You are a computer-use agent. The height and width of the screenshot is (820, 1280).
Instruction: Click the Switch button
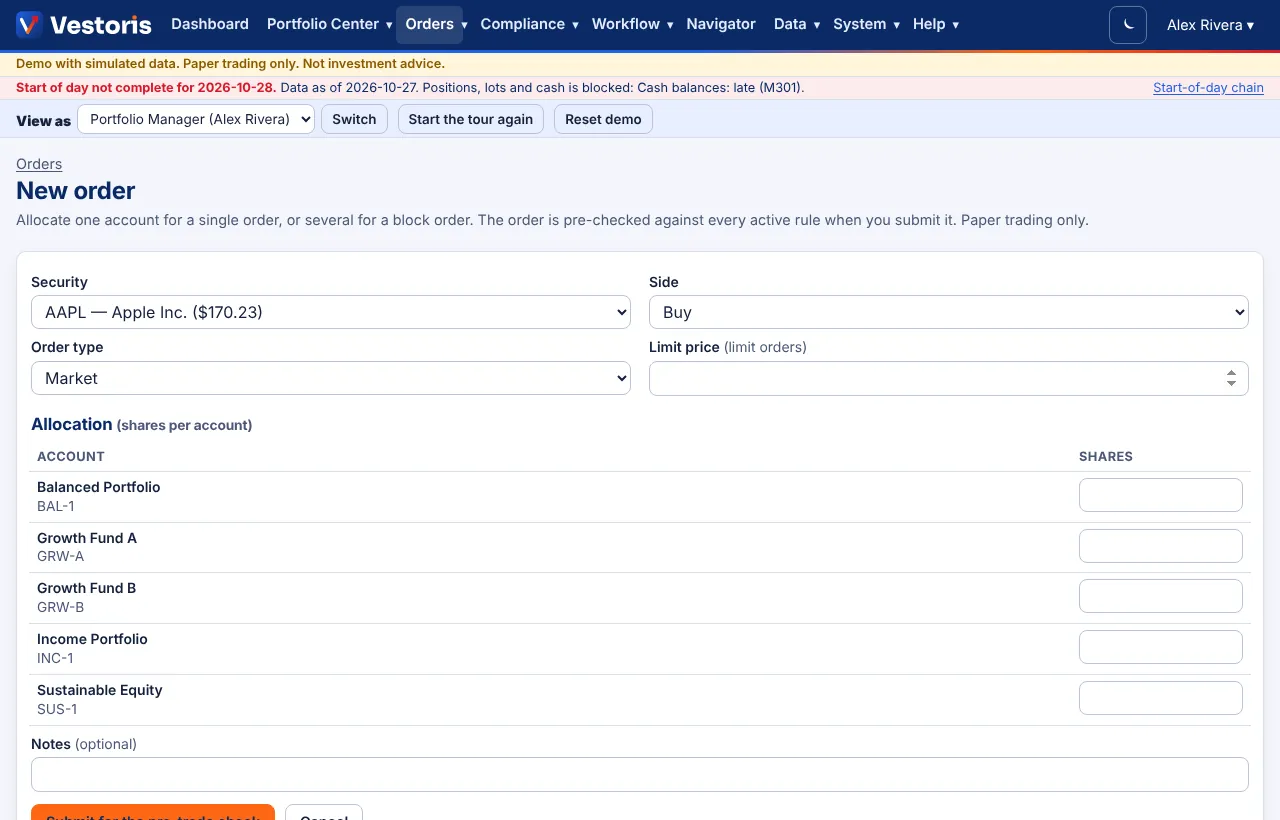(x=354, y=119)
